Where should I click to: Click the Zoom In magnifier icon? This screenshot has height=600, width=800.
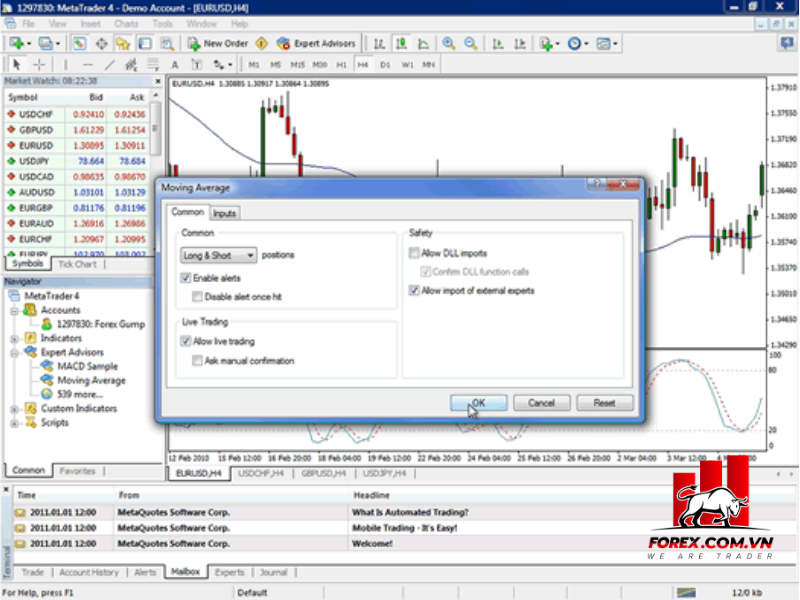pyautogui.click(x=448, y=44)
